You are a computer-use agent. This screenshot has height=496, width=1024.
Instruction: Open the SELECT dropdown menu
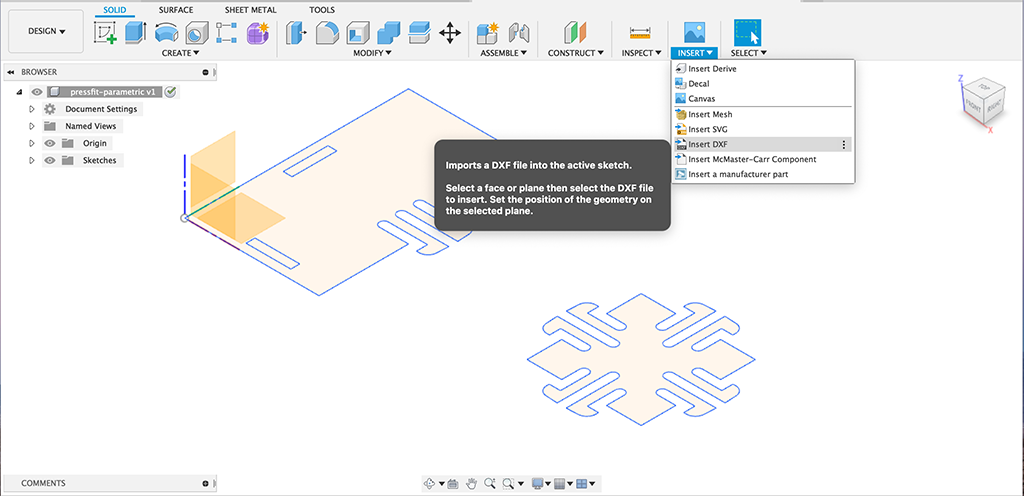point(748,53)
